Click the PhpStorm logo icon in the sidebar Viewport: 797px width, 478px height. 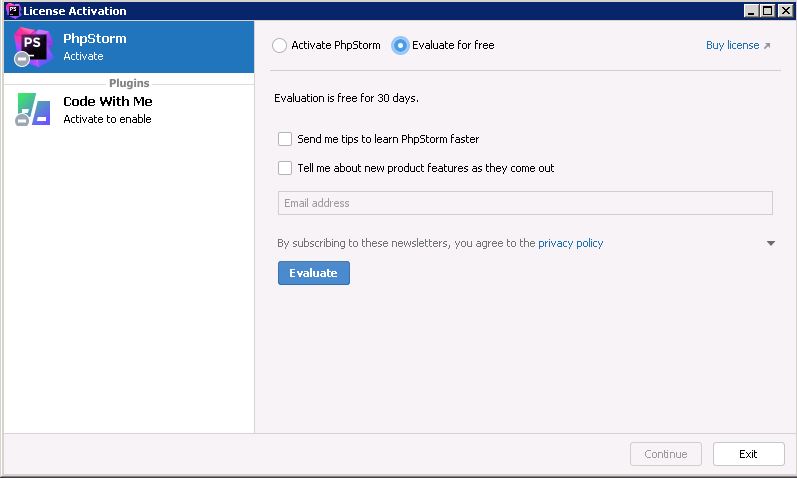pos(32,47)
